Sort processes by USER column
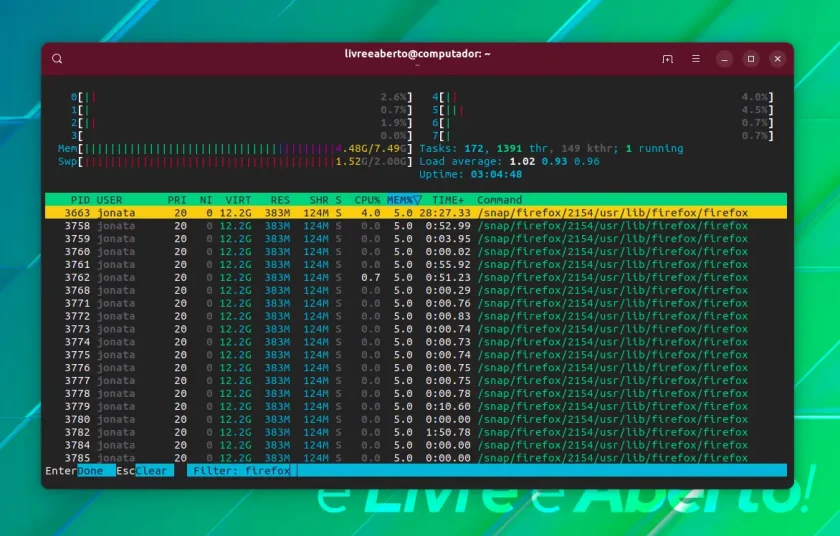 [x=109, y=200]
